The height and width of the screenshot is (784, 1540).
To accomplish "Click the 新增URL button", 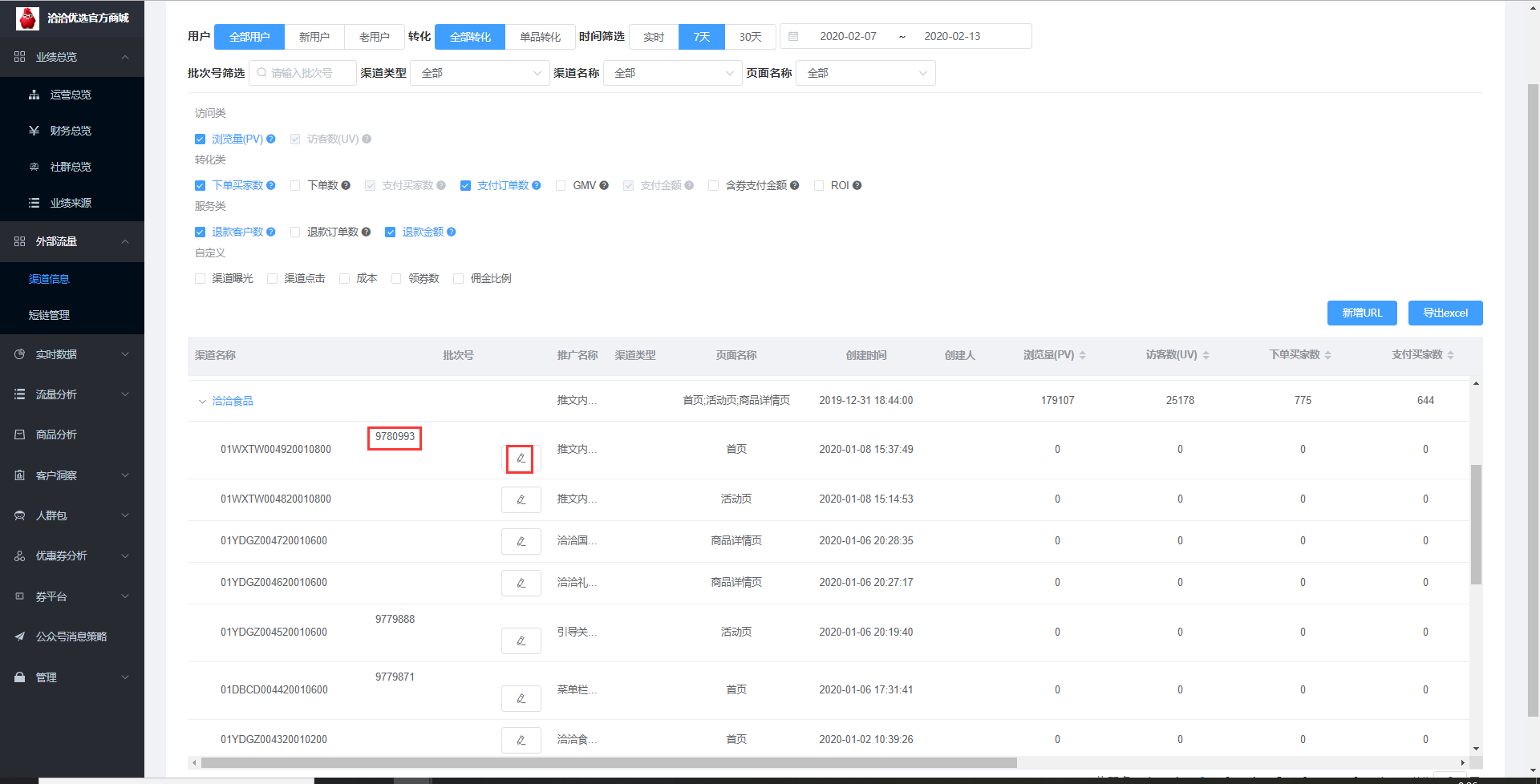I will (1361, 313).
